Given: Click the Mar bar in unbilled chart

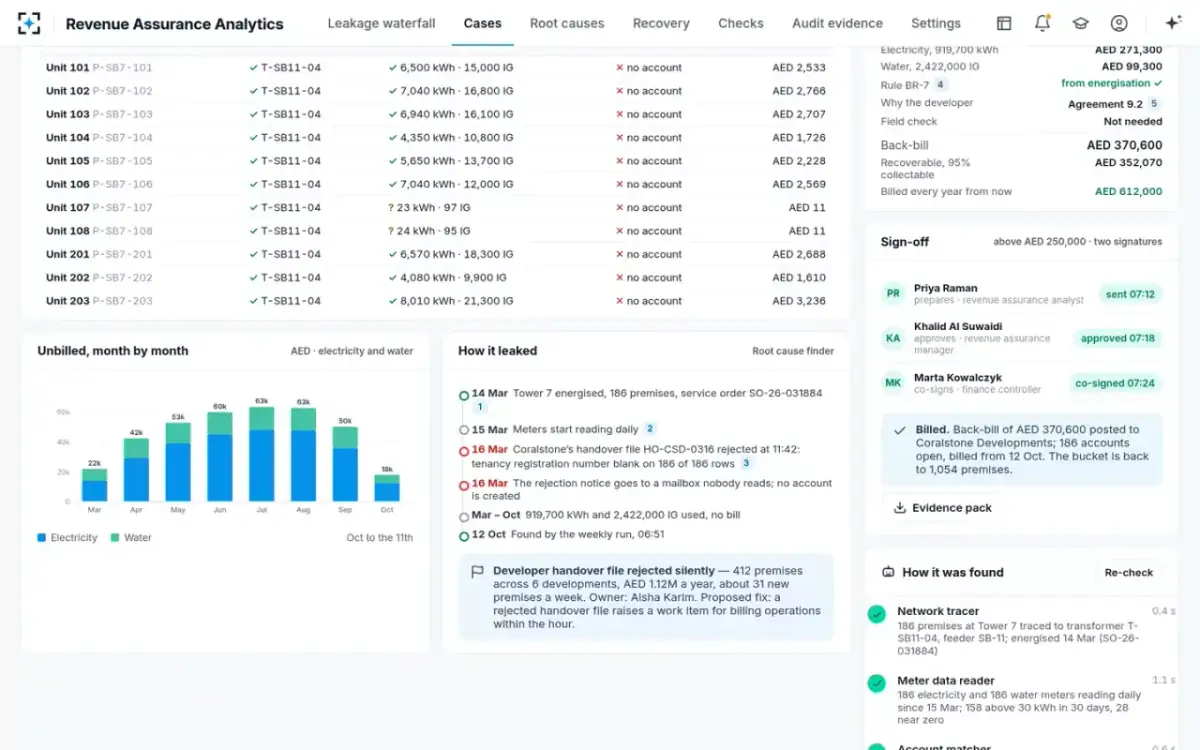Looking at the screenshot, I should (94, 485).
